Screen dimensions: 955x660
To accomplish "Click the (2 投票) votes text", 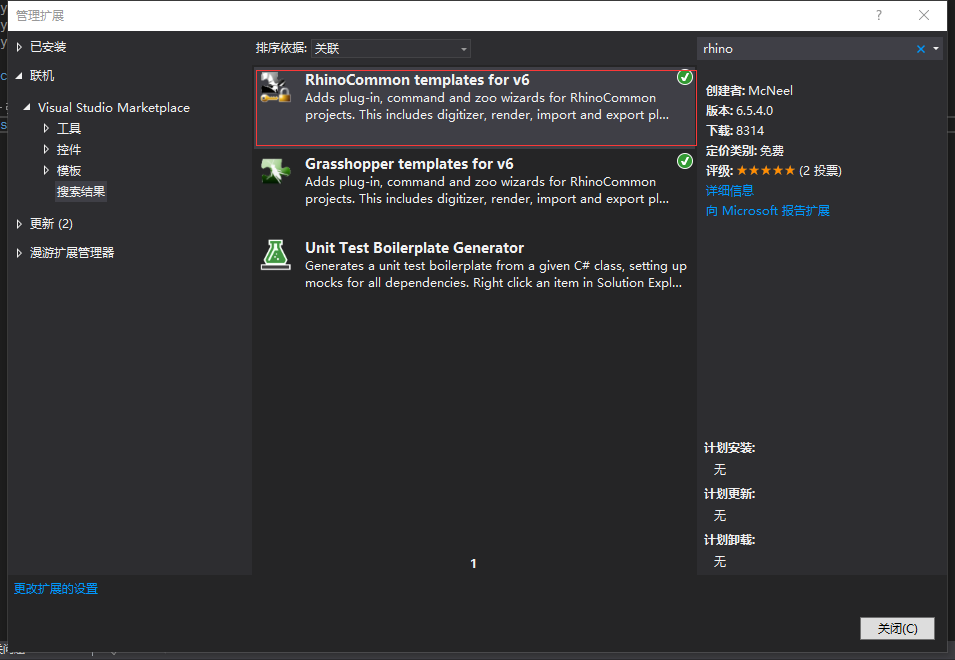I will pos(820,170).
